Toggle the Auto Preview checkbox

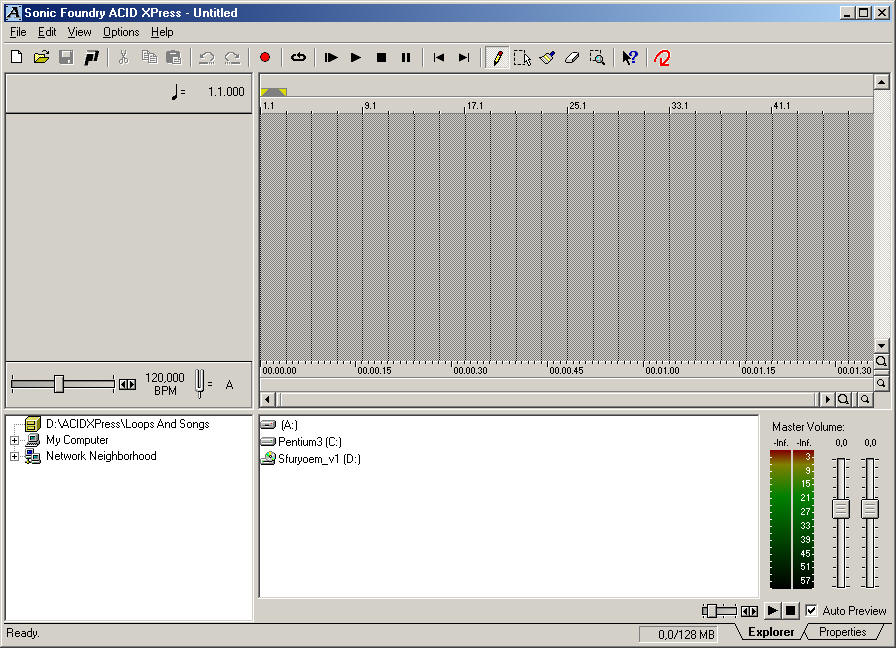click(811, 611)
